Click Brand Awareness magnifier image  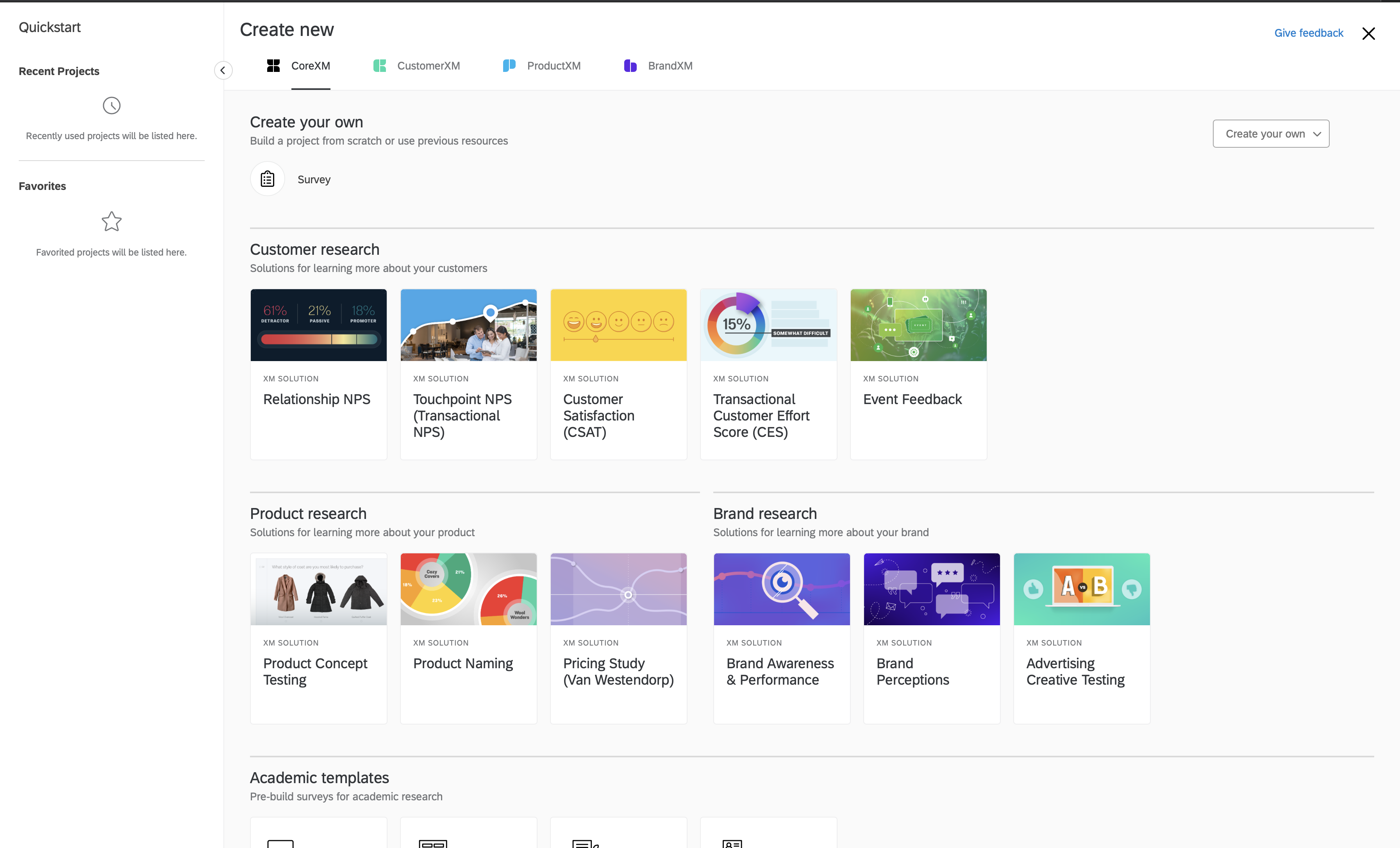781,589
